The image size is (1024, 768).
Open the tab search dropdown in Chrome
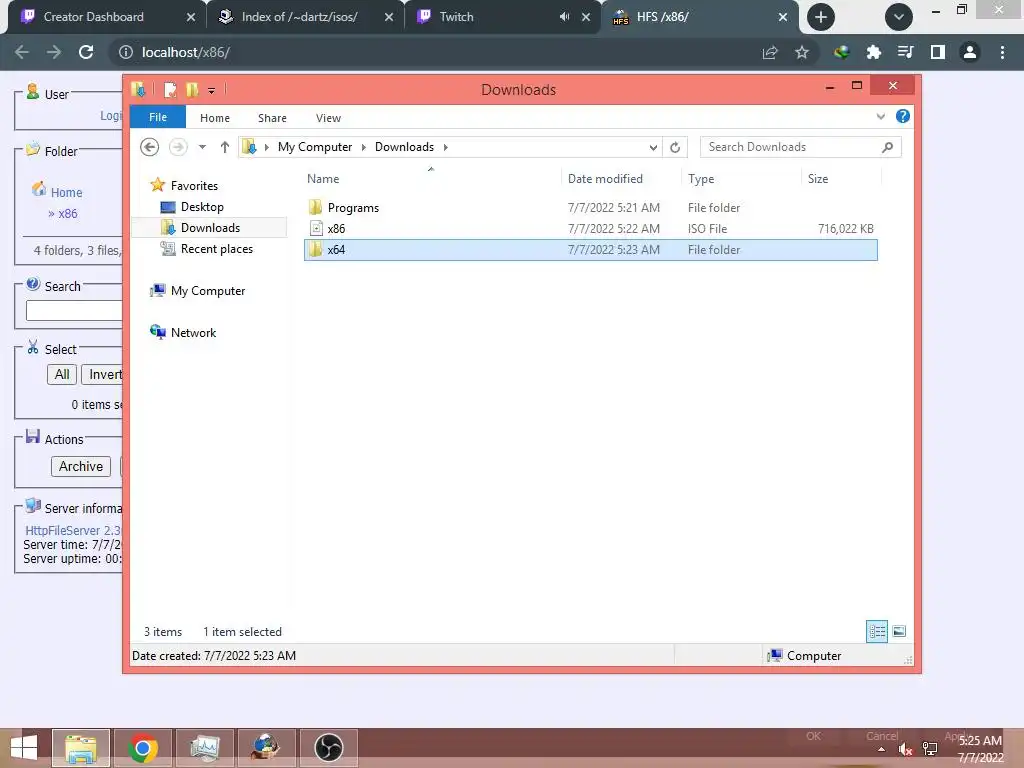pos(899,17)
